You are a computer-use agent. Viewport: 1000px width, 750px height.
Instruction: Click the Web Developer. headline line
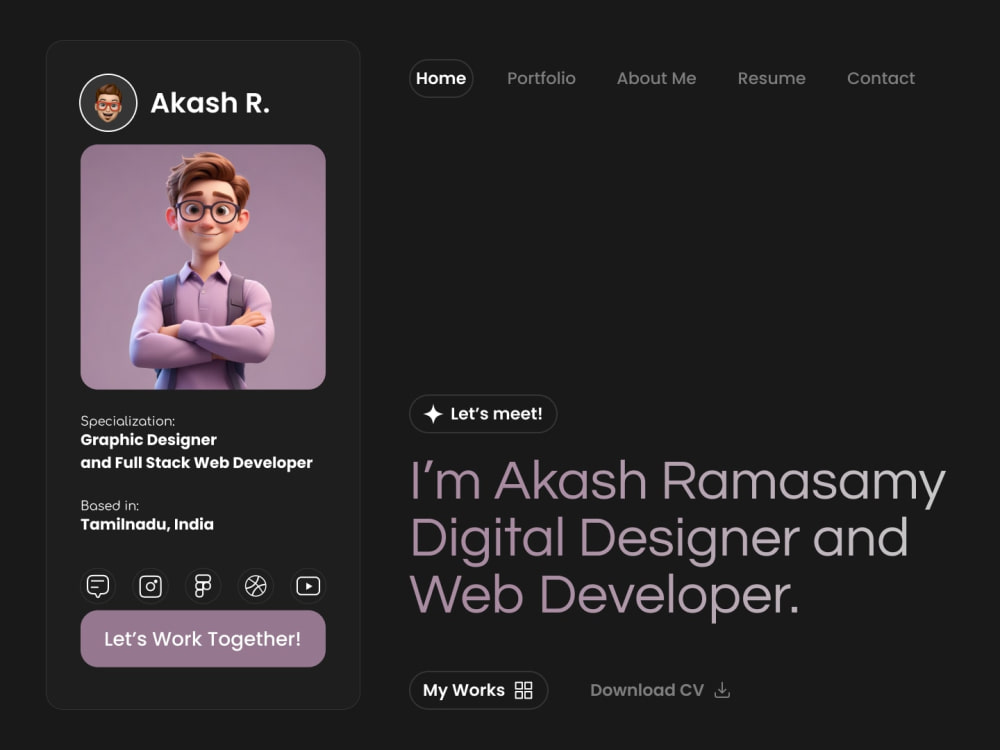(605, 596)
